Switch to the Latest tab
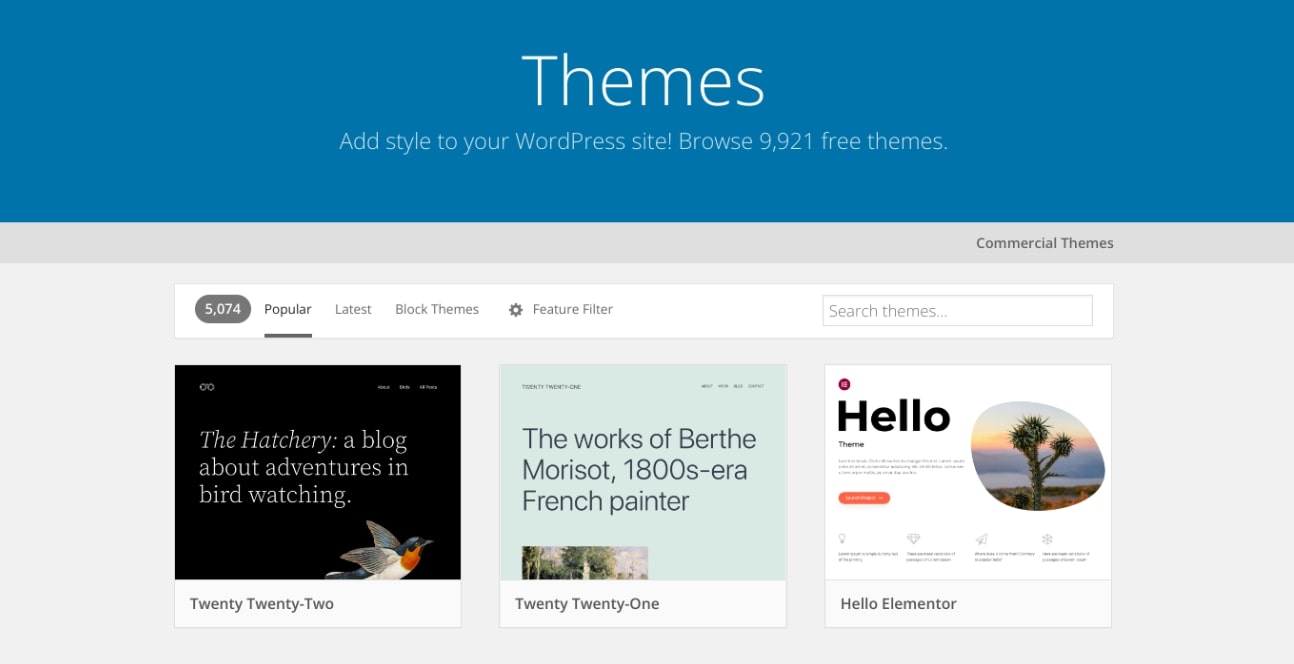Screen dimensions: 1294x664 pos(353,309)
